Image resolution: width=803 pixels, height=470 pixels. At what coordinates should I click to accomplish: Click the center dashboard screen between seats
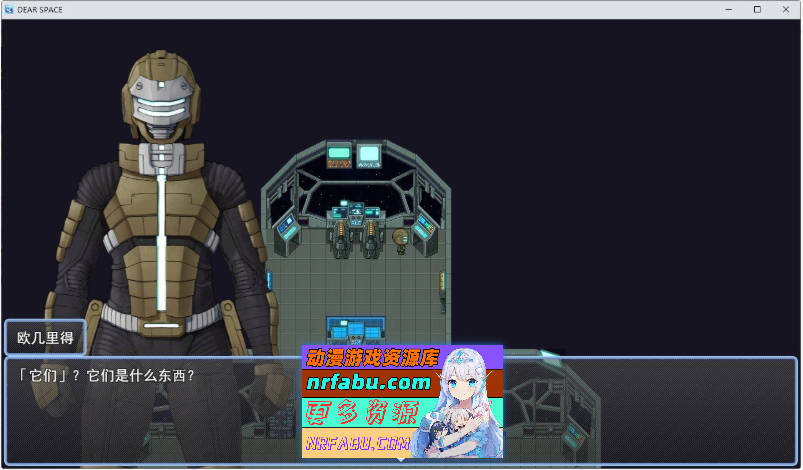(356, 213)
